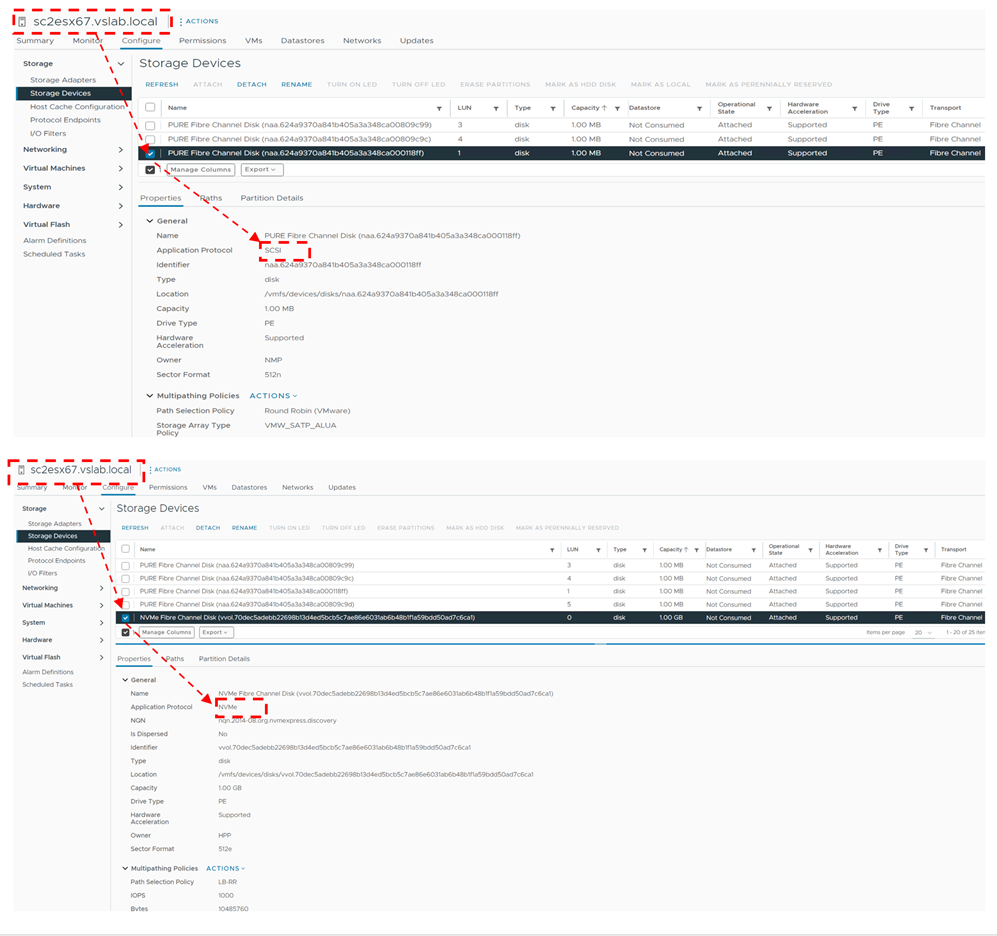Tick checkbox for disk ending 00118ff, lower screenshot

(125, 591)
